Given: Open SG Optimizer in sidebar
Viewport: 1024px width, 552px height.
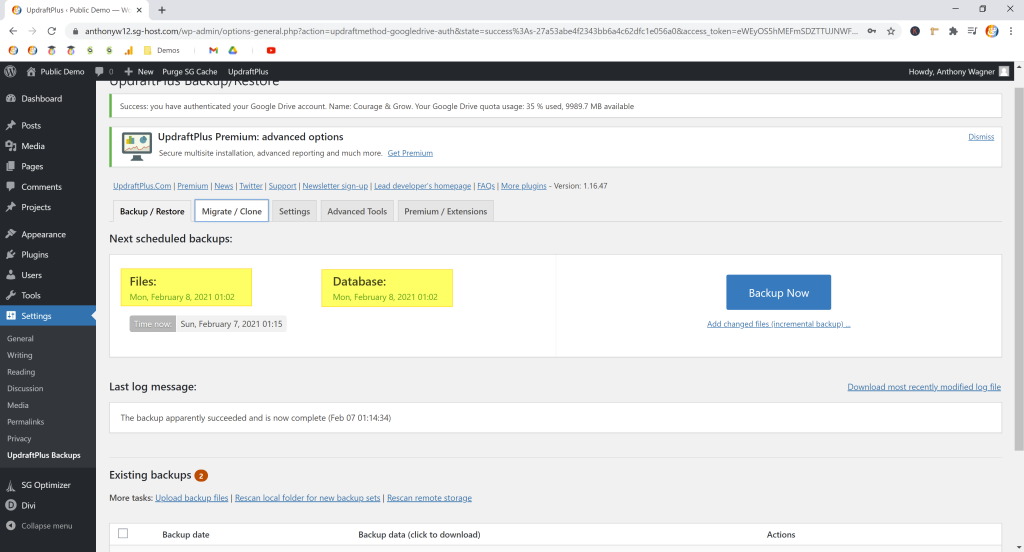Looking at the screenshot, I should pos(48,485).
